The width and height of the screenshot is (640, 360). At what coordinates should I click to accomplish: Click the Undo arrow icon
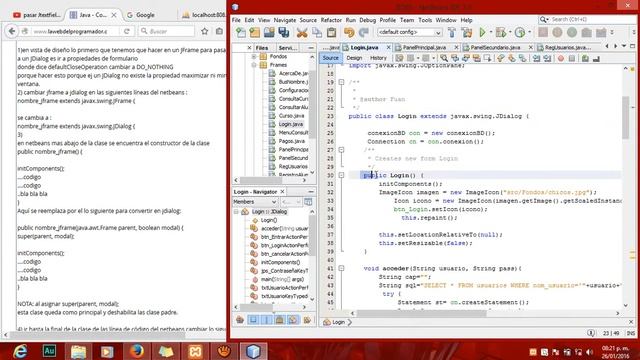pyautogui.click(x=349, y=32)
